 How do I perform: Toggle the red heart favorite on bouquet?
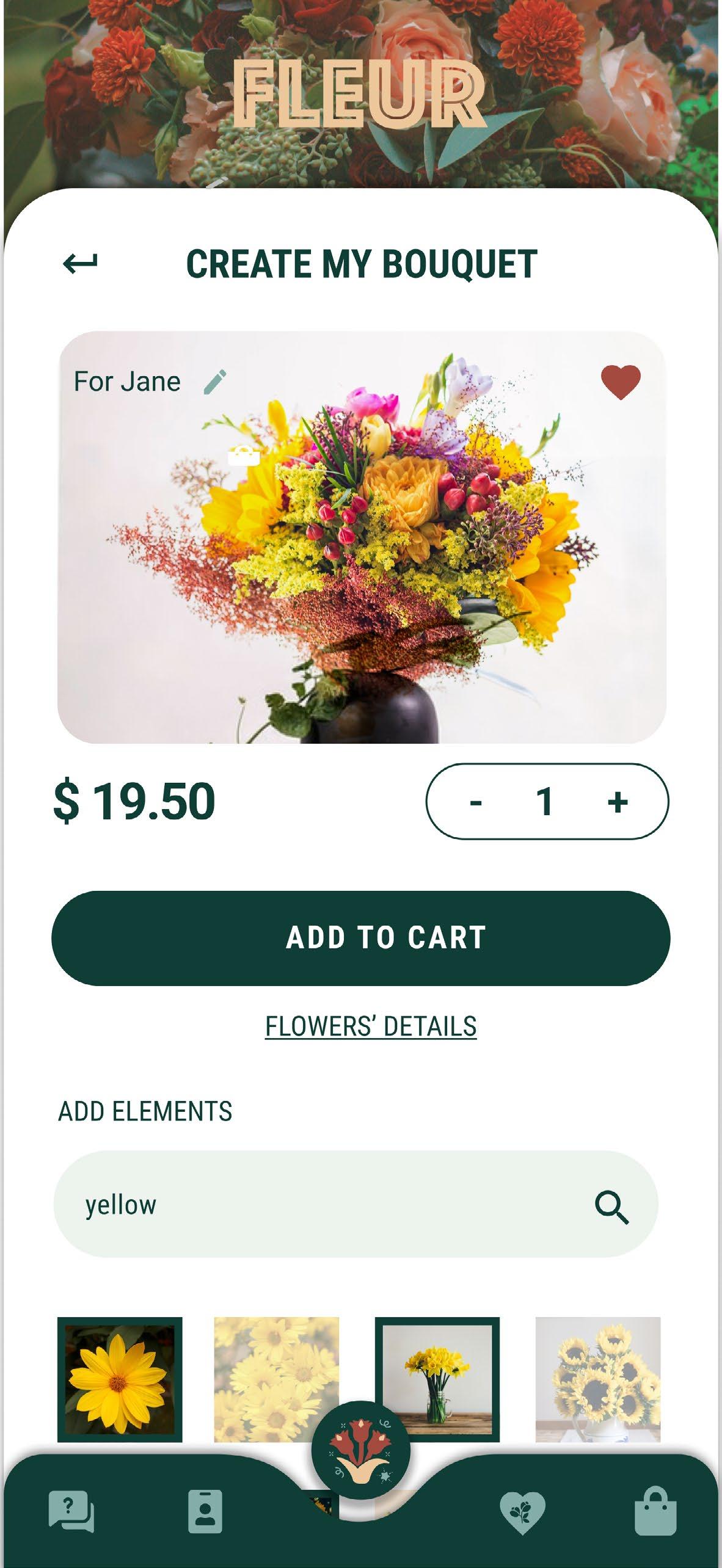point(621,382)
